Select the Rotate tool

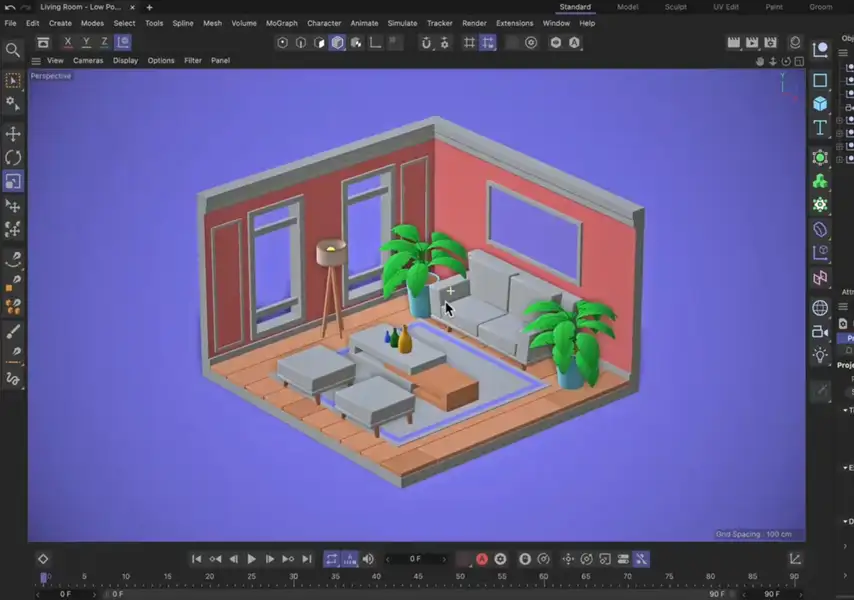tap(13, 156)
